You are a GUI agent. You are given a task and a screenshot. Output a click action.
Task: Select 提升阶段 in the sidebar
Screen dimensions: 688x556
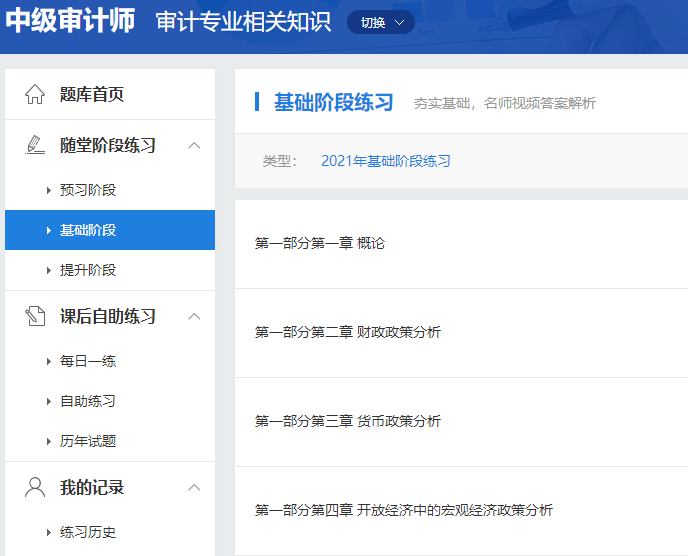pos(88,270)
